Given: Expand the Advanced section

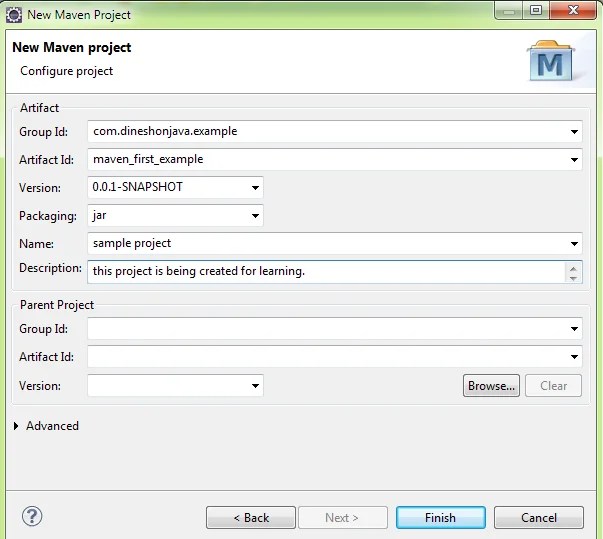Looking at the screenshot, I should tap(16, 426).
